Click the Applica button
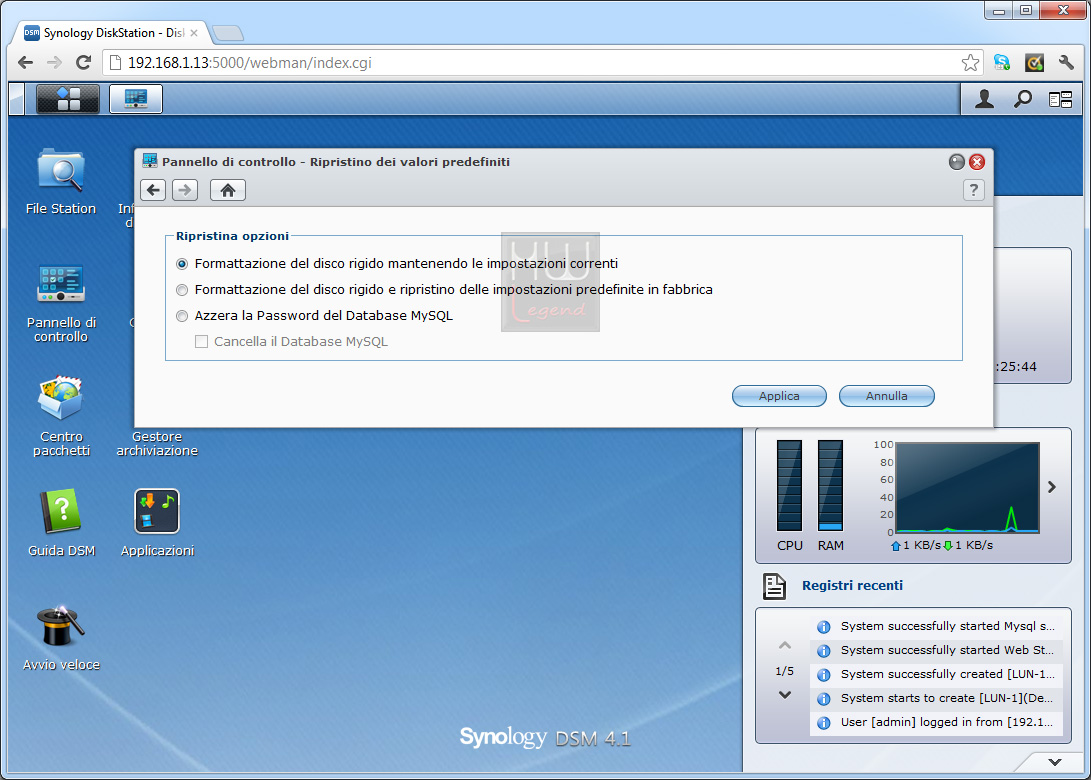 [x=779, y=396]
